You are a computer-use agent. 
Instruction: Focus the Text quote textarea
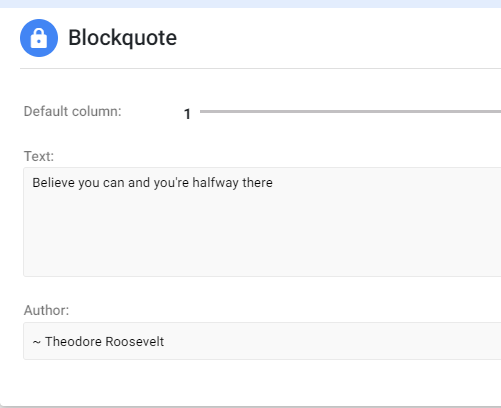(262, 222)
